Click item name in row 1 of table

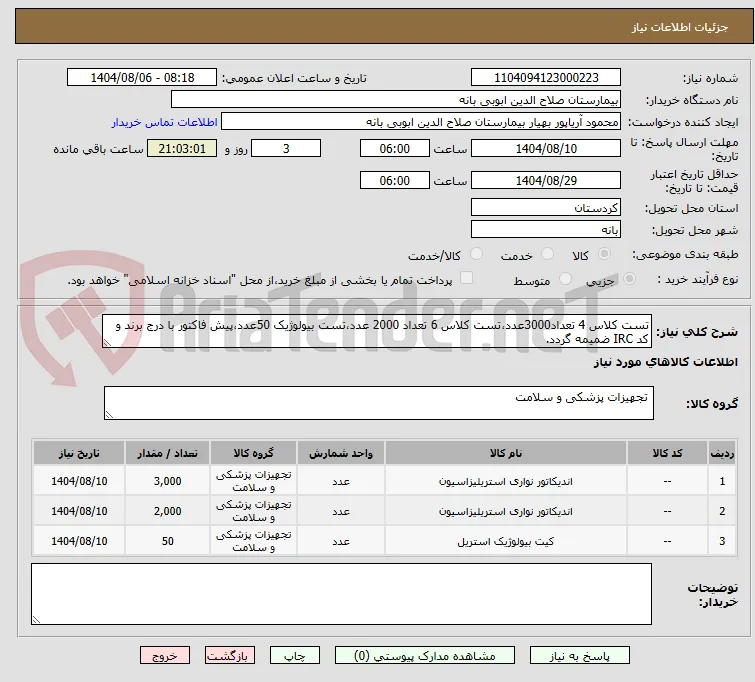(x=506, y=481)
